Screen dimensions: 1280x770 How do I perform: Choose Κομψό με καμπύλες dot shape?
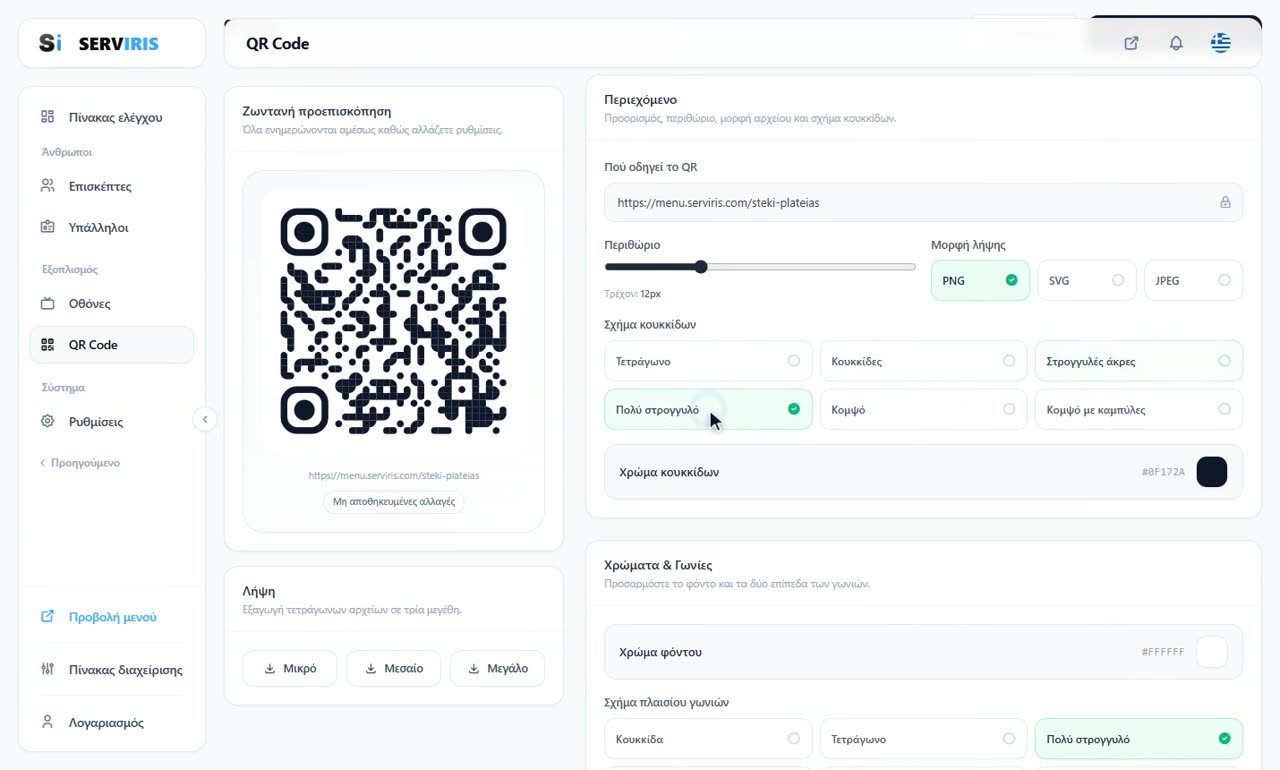(x=1139, y=409)
